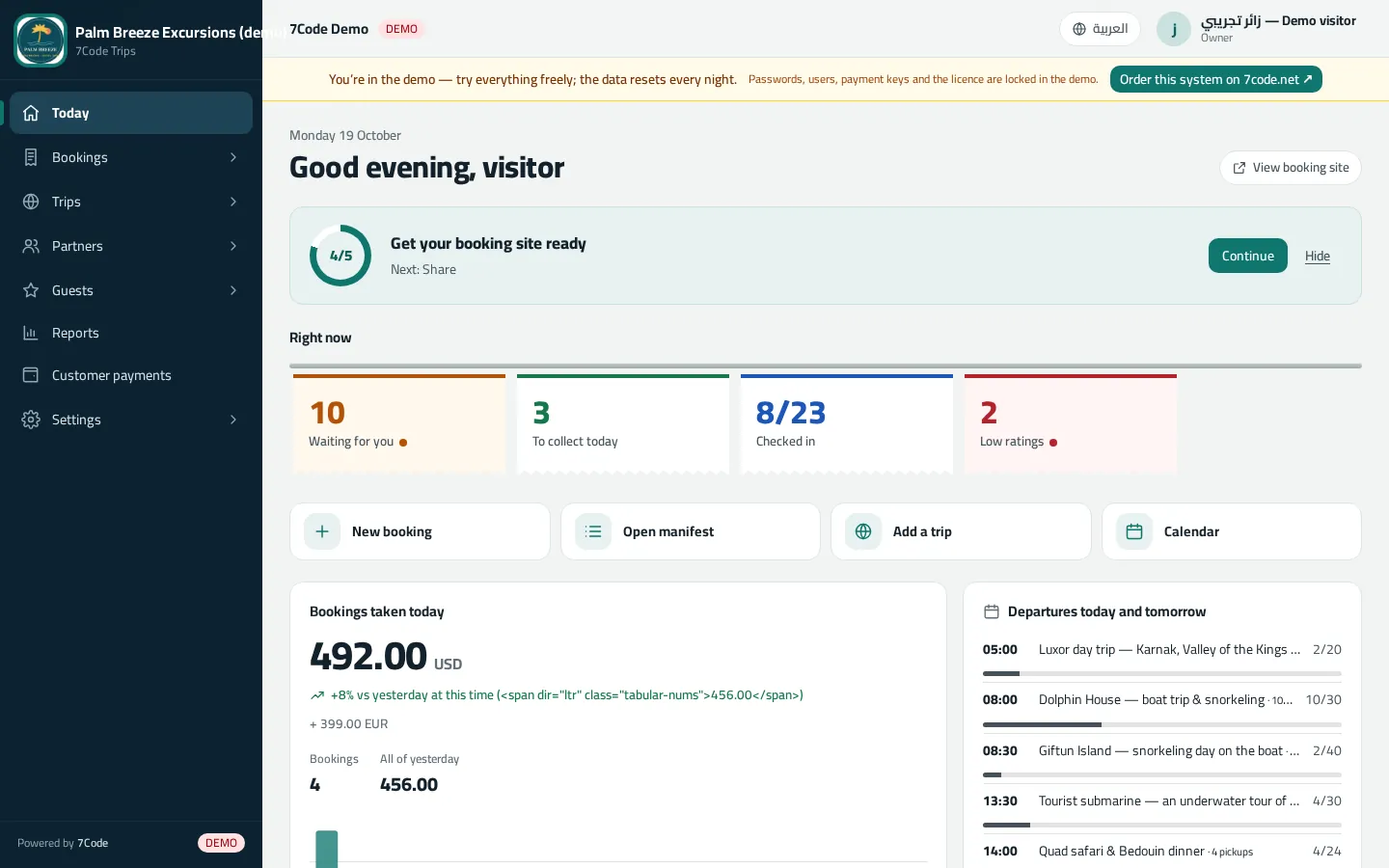Click the Dolphin House capacity progress bar

pyautogui.click(x=1161, y=724)
